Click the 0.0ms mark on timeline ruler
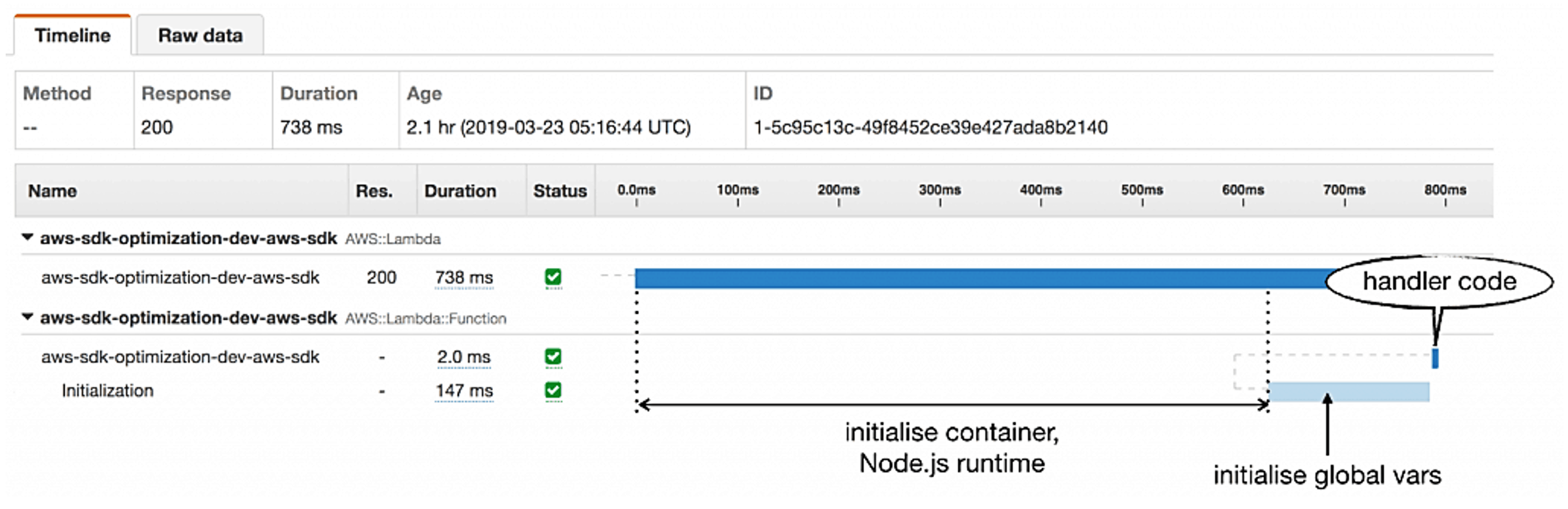 pyautogui.click(x=636, y=190)
